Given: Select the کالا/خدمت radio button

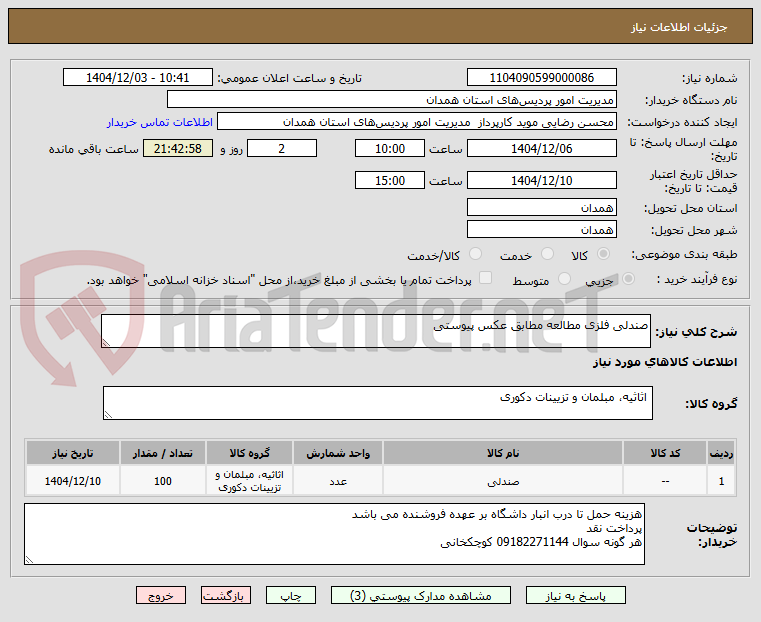Looking at the screenshot, I should 475,254.
